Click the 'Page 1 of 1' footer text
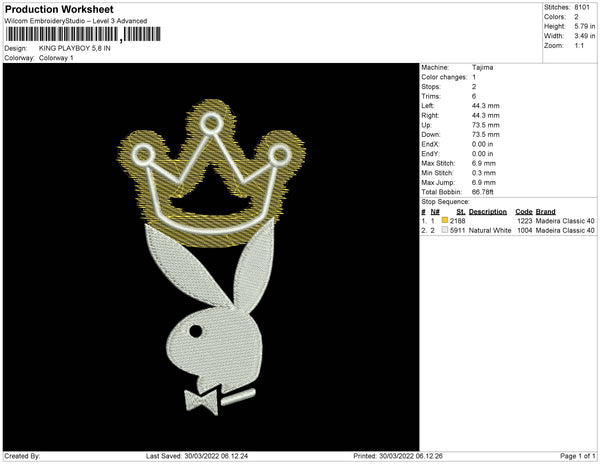600x464 pixels. pos(577,456)
